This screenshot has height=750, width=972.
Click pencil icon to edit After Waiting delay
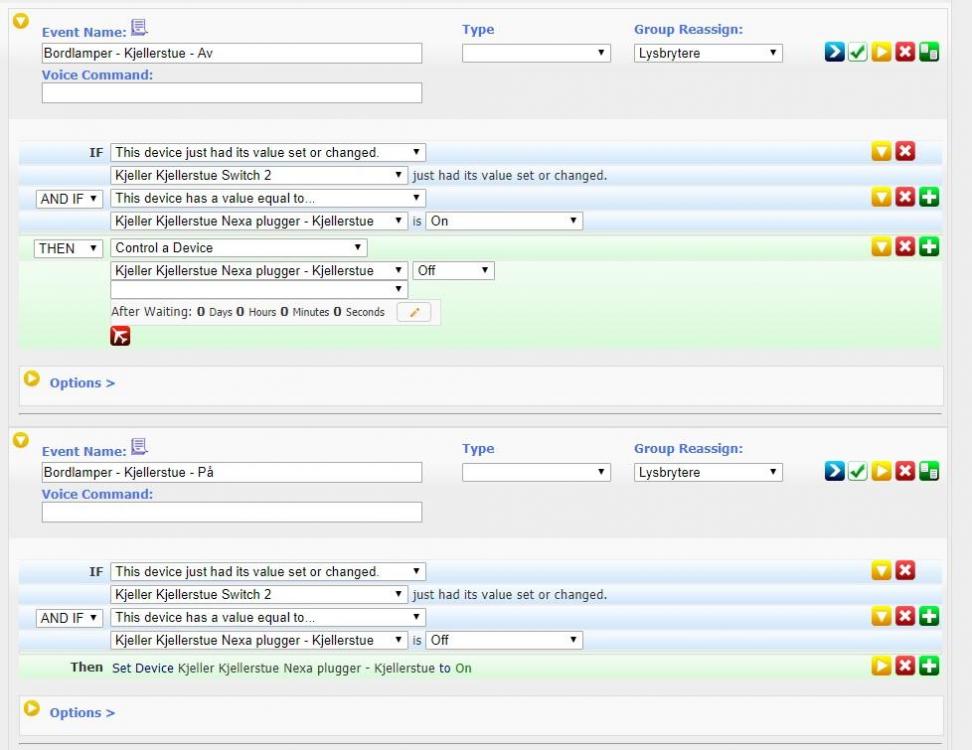(x=413, y=312)
